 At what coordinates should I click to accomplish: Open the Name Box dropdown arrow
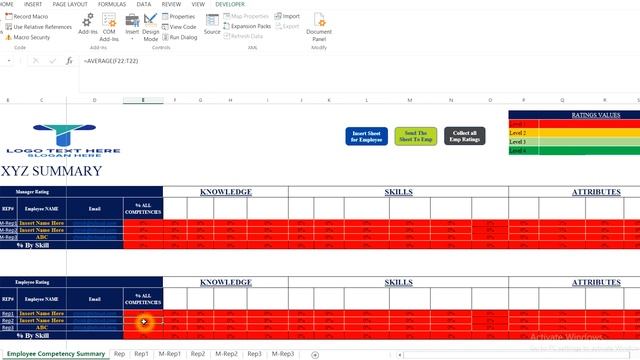pos(9,61)
